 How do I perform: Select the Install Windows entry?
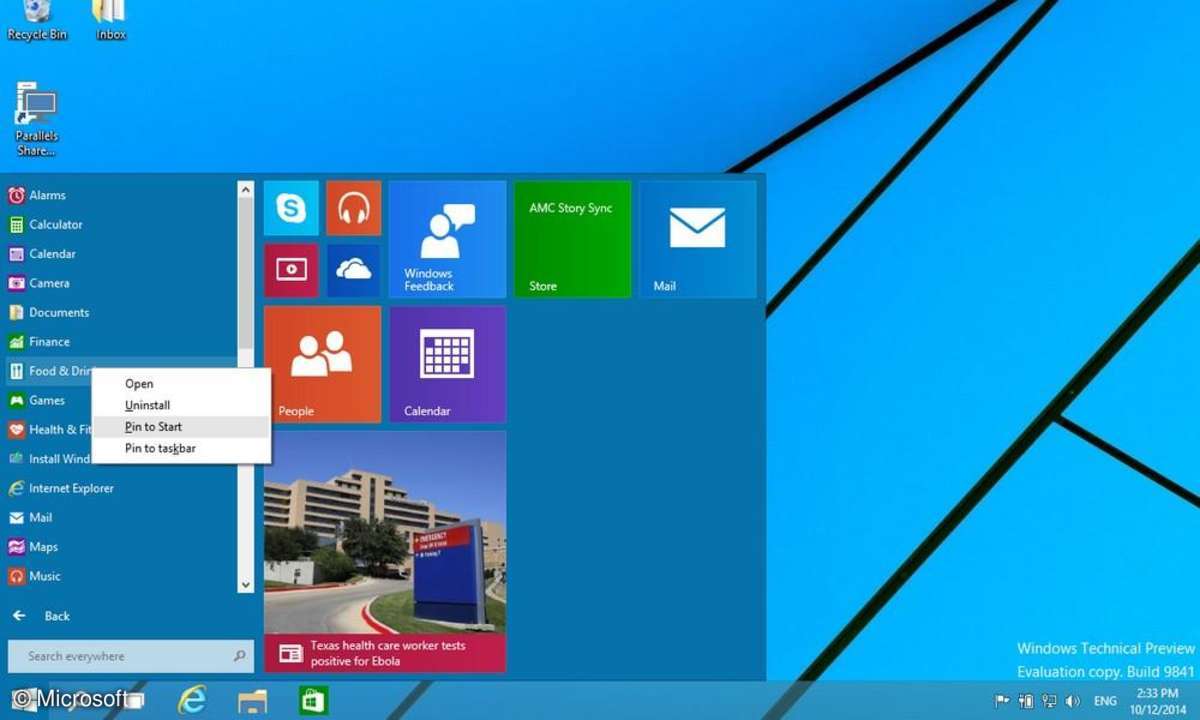(48, 459)
